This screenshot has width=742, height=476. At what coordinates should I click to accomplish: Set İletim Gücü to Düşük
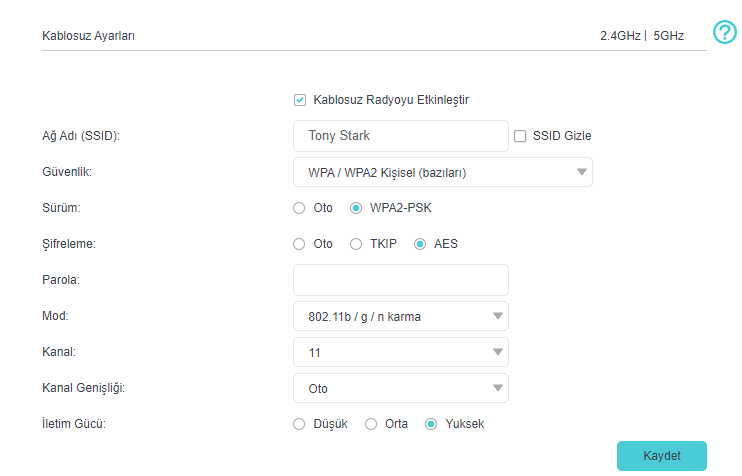coord(299,424)
